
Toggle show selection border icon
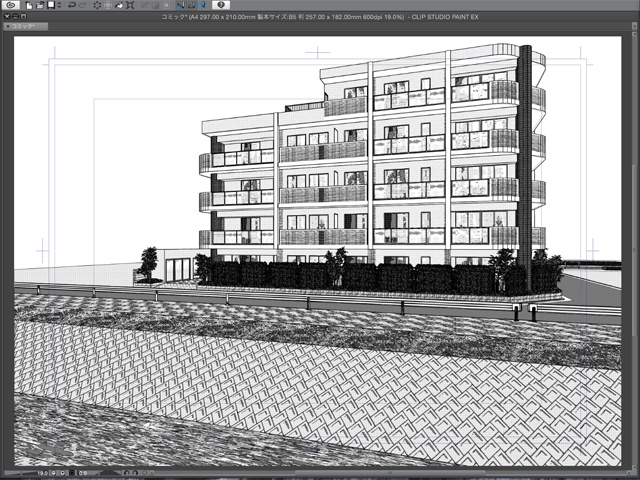[x=166, y=5]
